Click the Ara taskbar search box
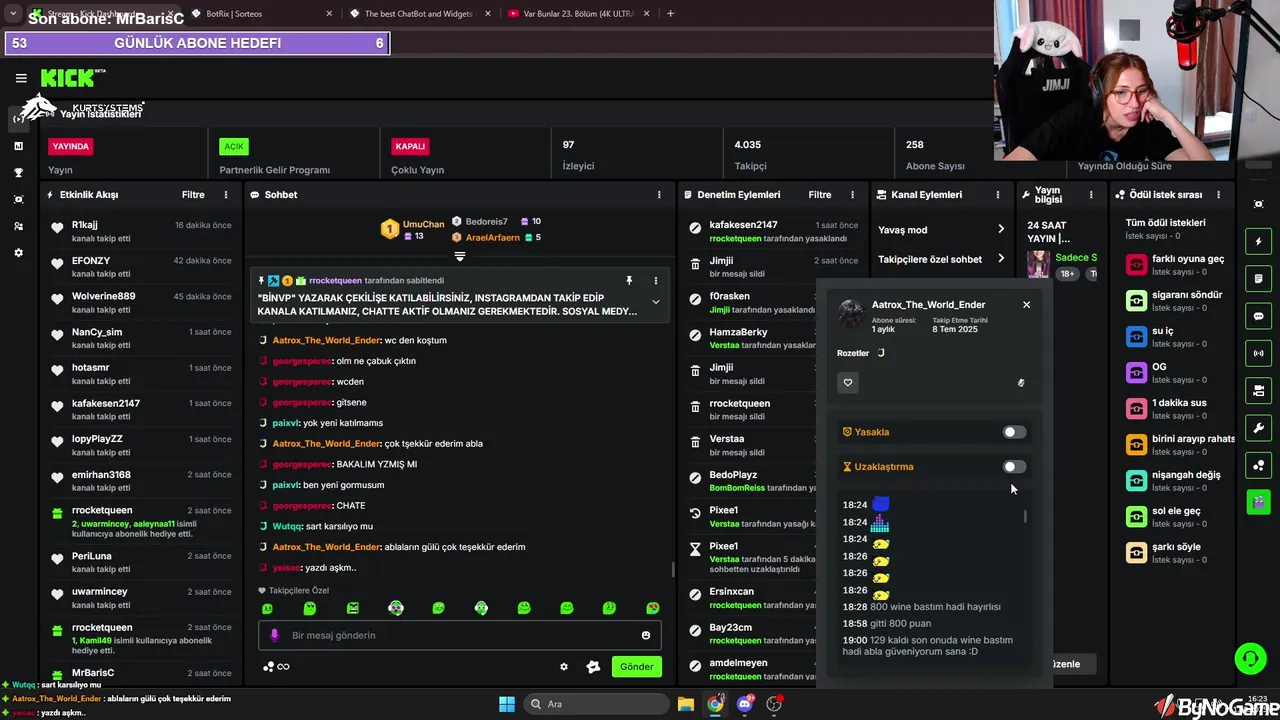This screenshot has width=1280, height=720. [596, 704]
